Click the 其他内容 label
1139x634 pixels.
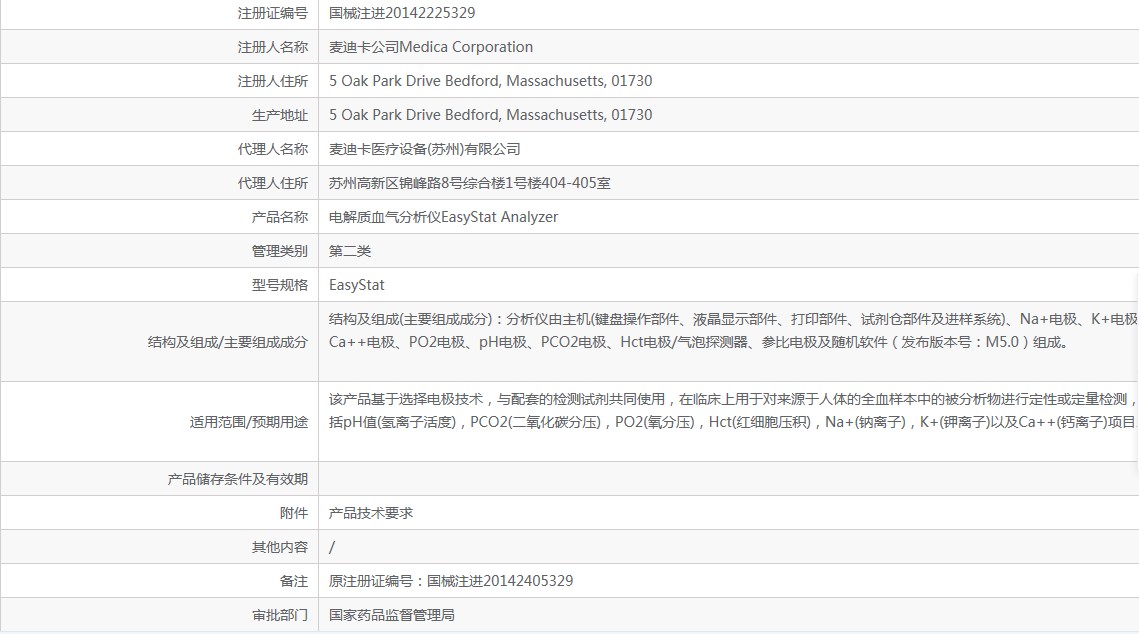coord(280,548)
